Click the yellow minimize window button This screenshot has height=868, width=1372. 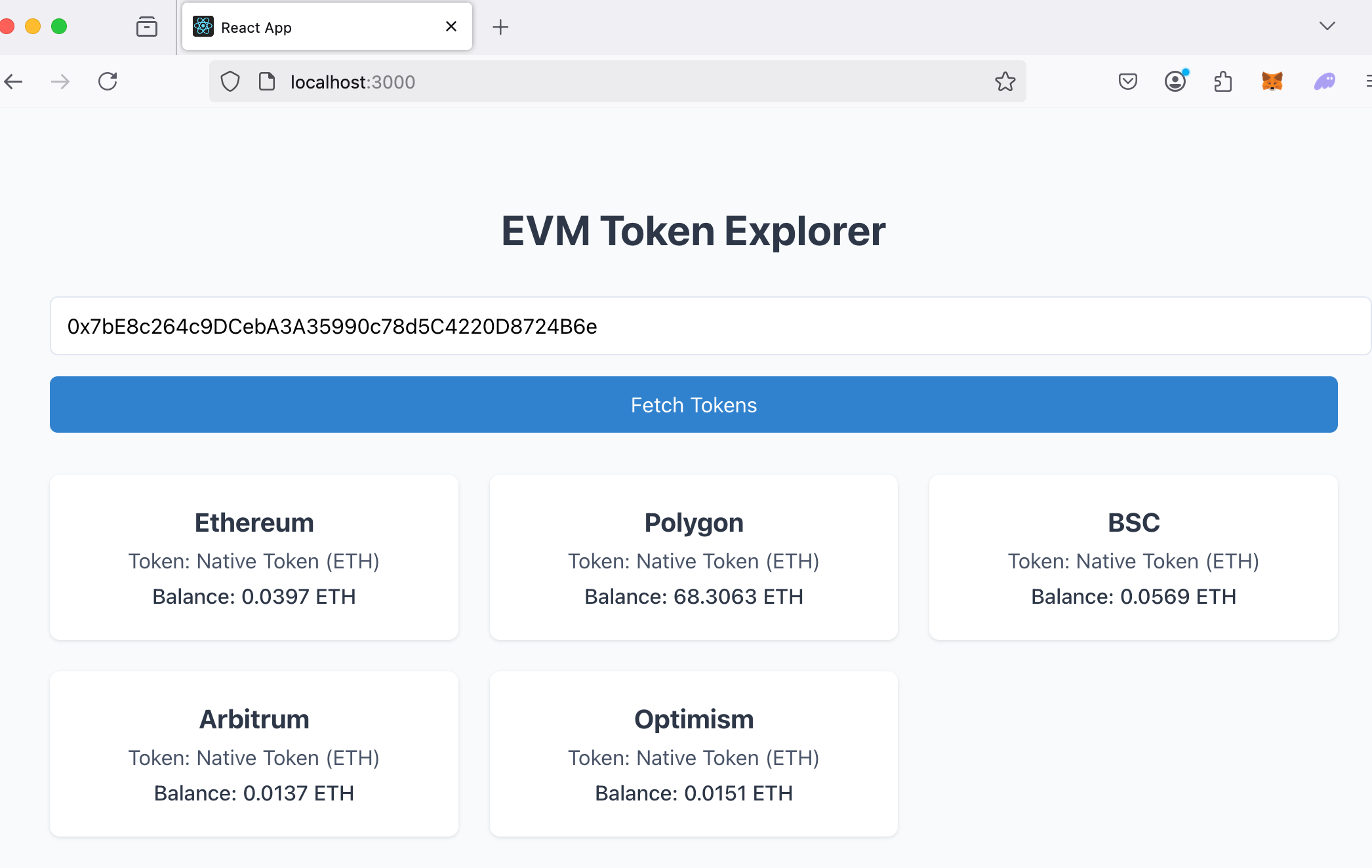click(x=33, y=26)
